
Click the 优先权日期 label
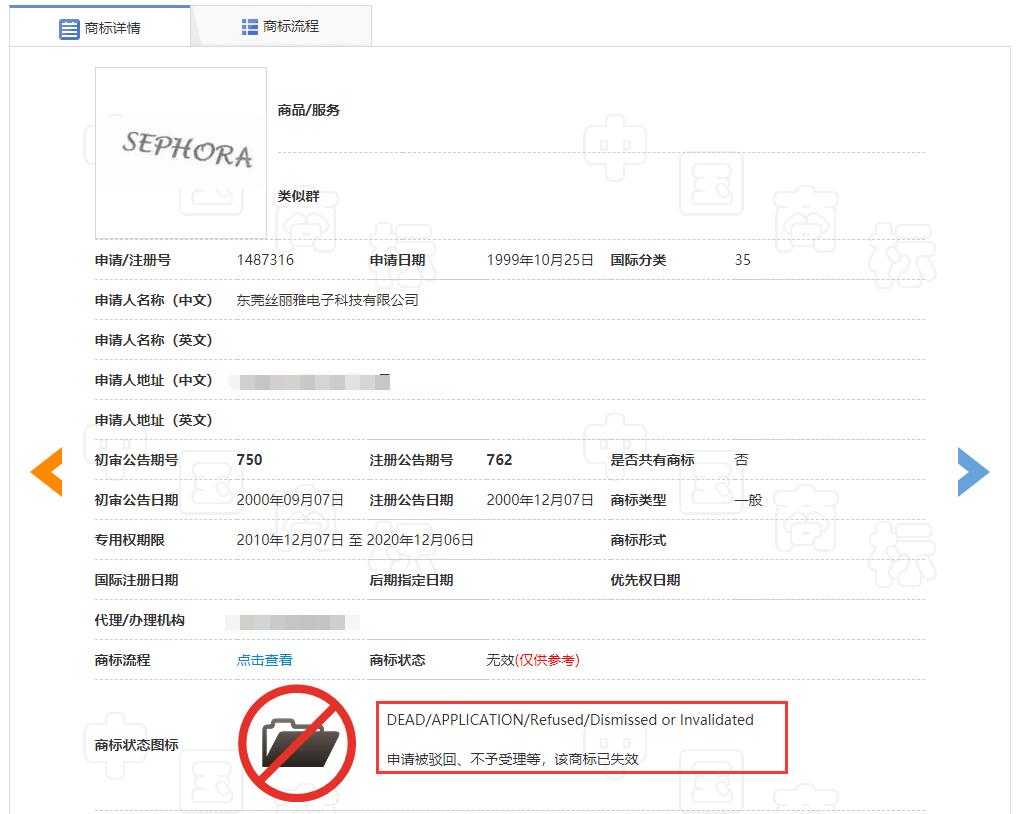click(645, 580)
